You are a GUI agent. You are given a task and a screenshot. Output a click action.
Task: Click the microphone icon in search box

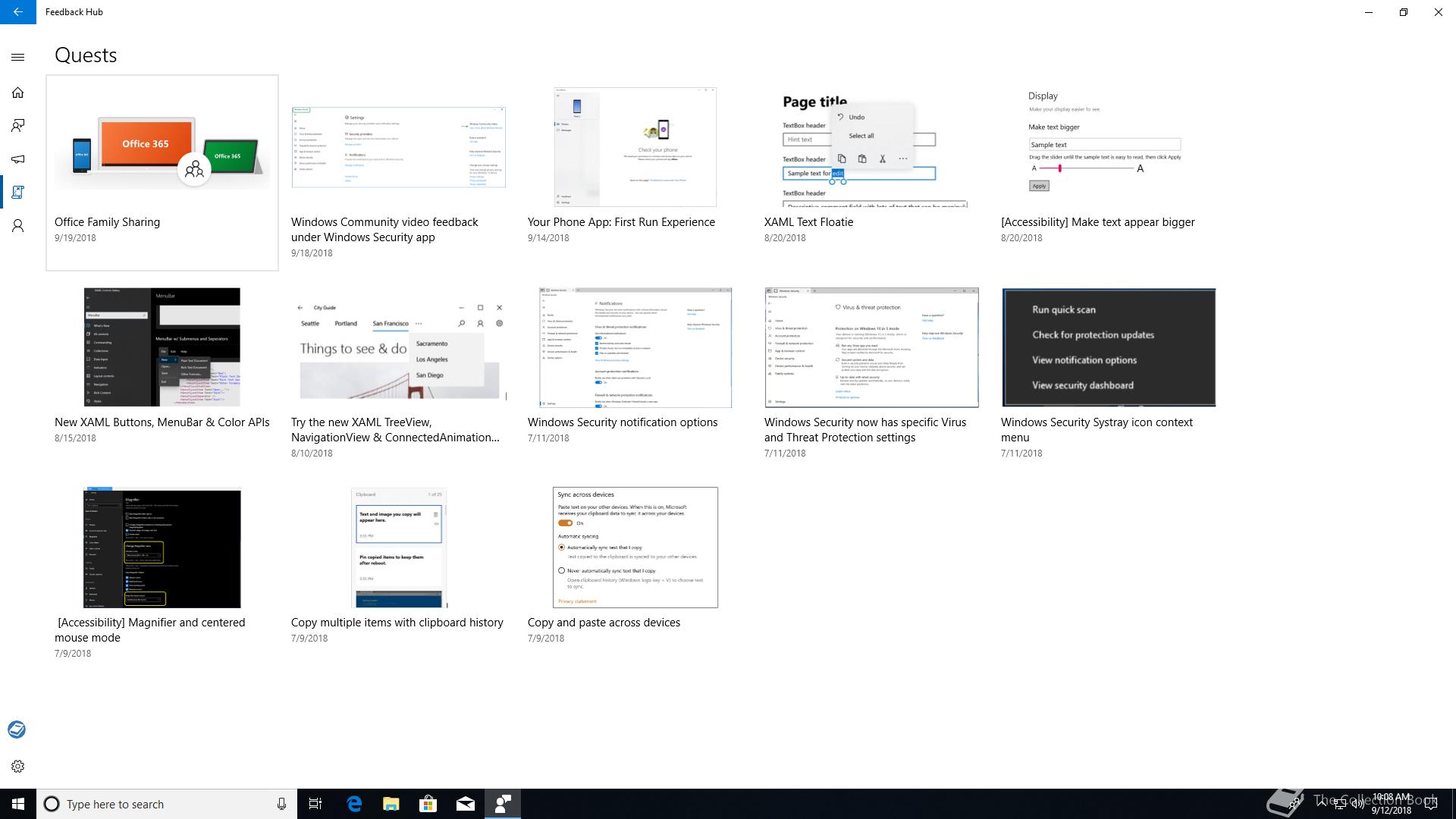pos(281,804)
